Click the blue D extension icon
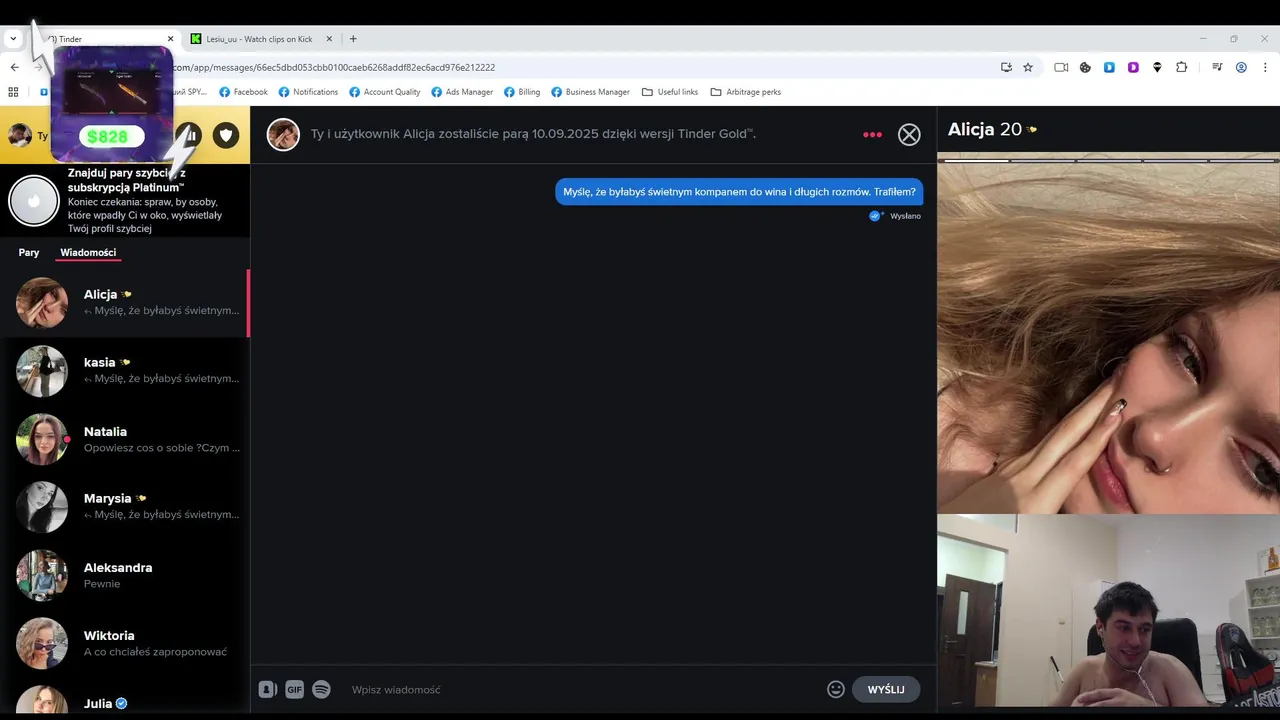 1109,67
